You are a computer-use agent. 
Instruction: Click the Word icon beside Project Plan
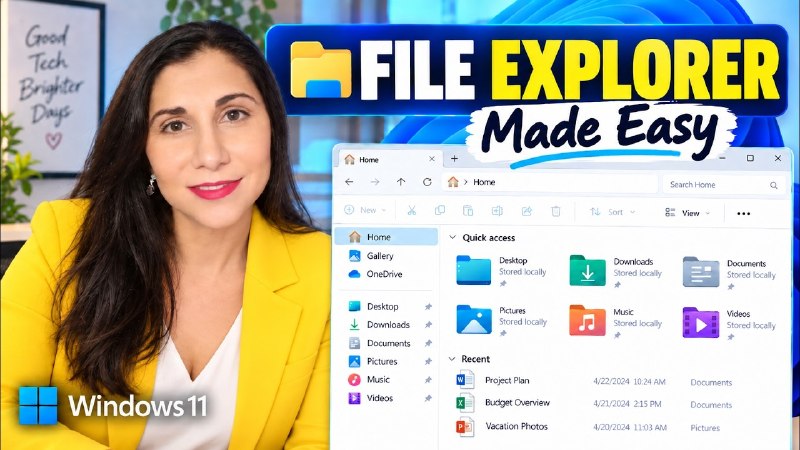click(x=465, y=380)
